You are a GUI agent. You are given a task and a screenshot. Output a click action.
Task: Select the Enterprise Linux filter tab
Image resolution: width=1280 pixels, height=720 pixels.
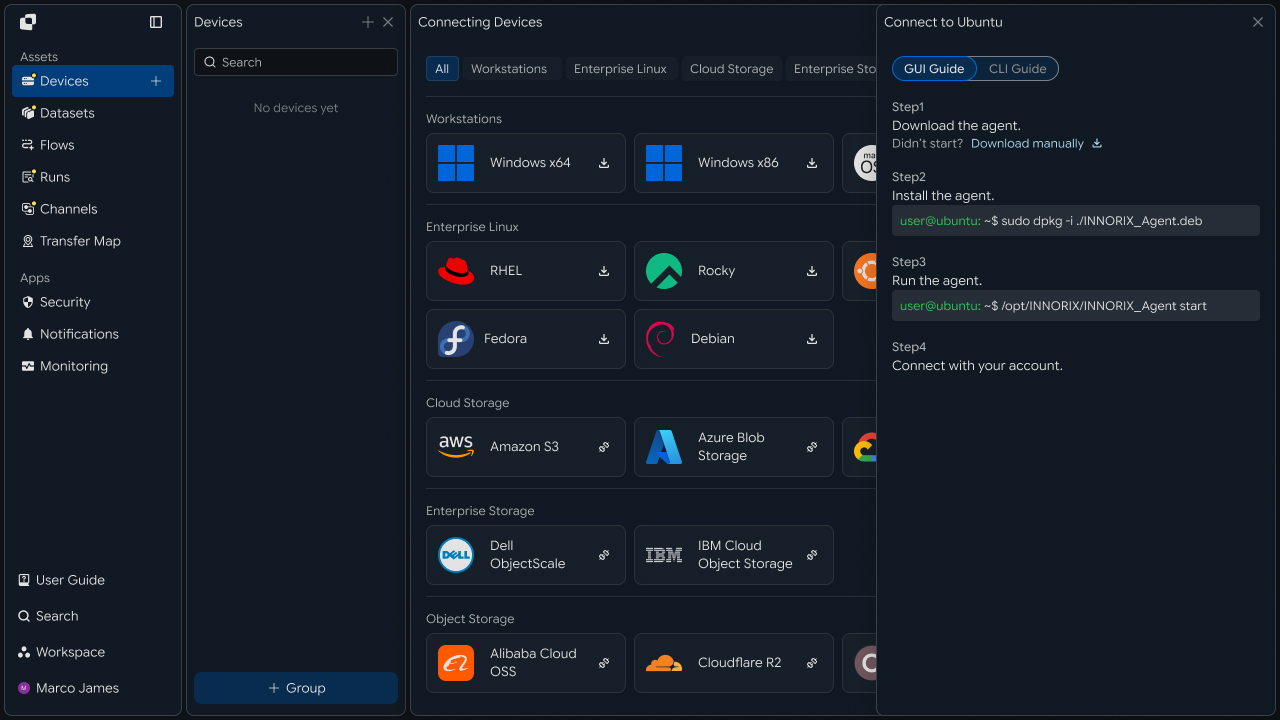click(620, 69)
